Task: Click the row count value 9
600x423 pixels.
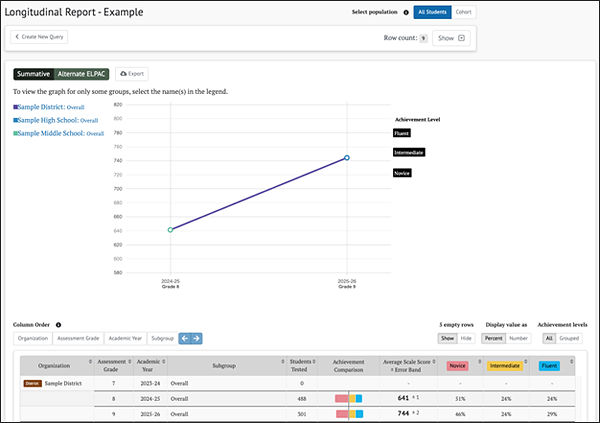Action: (423, 38)
